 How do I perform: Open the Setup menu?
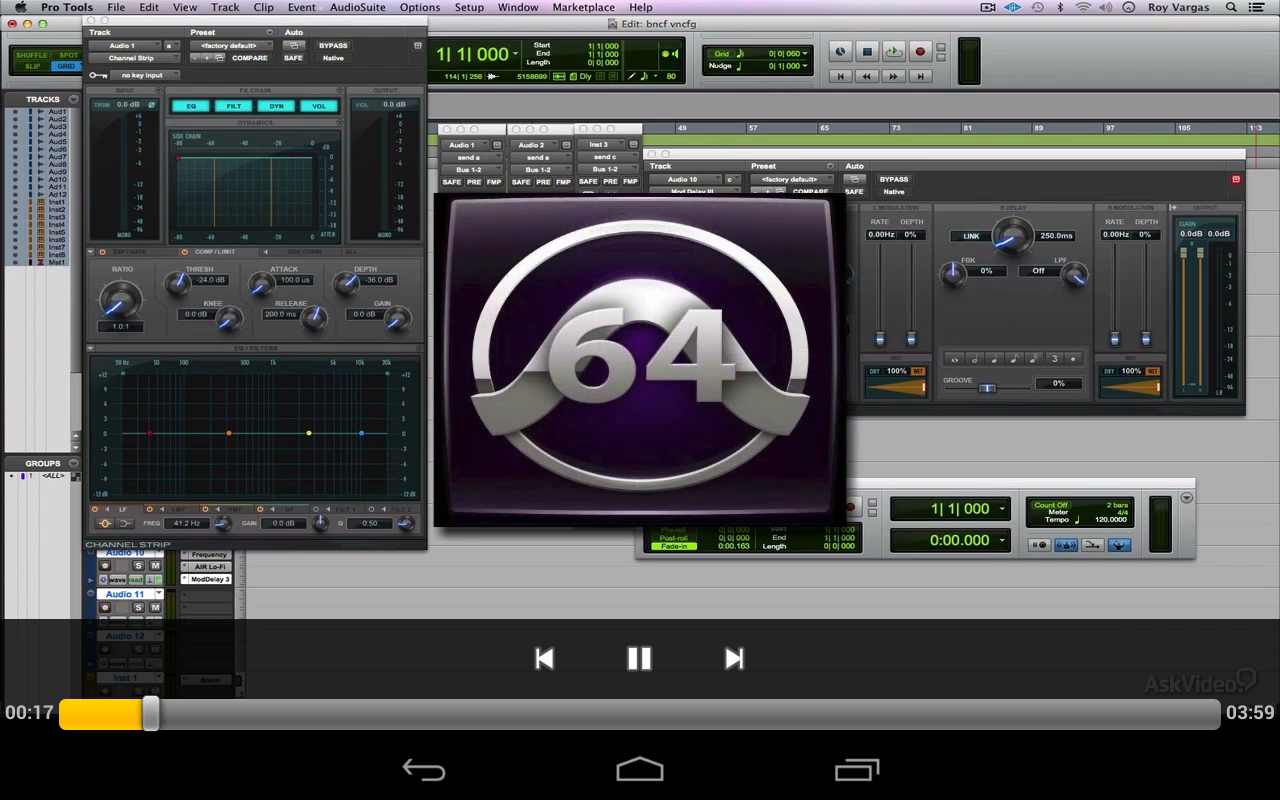[469, 7]
